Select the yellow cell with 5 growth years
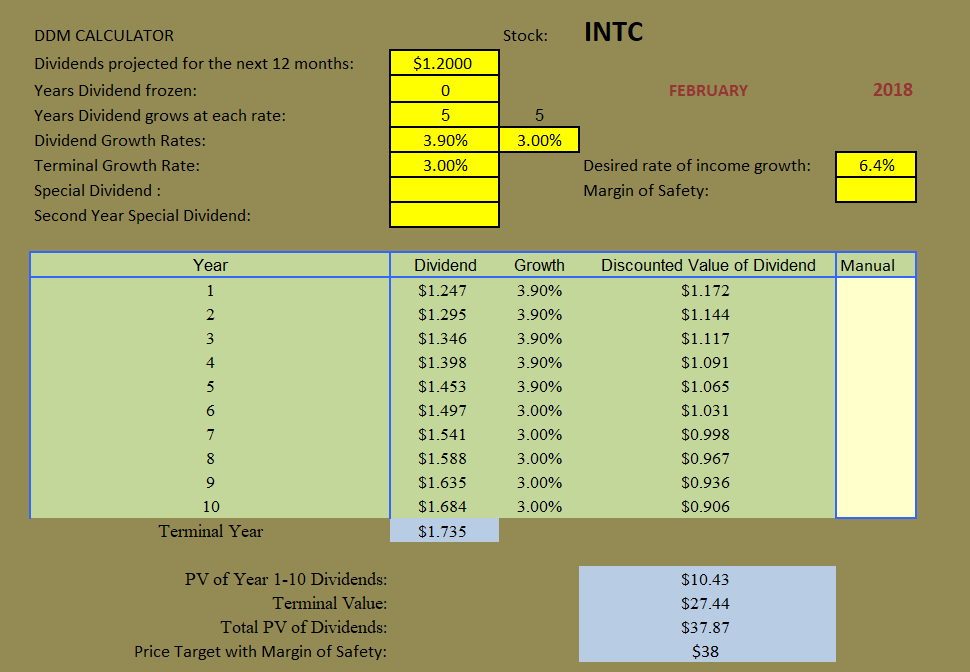 (444, 115)
